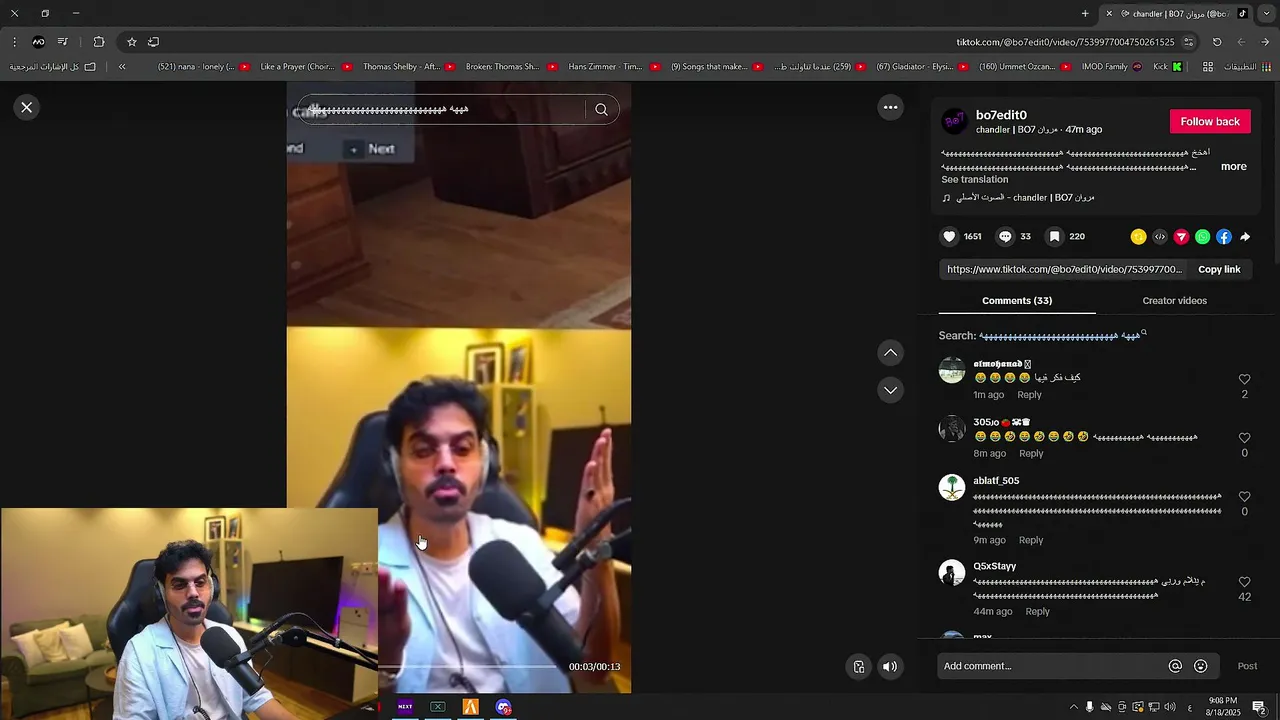Save video with bookmark icon
The height and width of the screenshot is (720, 1280).
[1054, 237]
